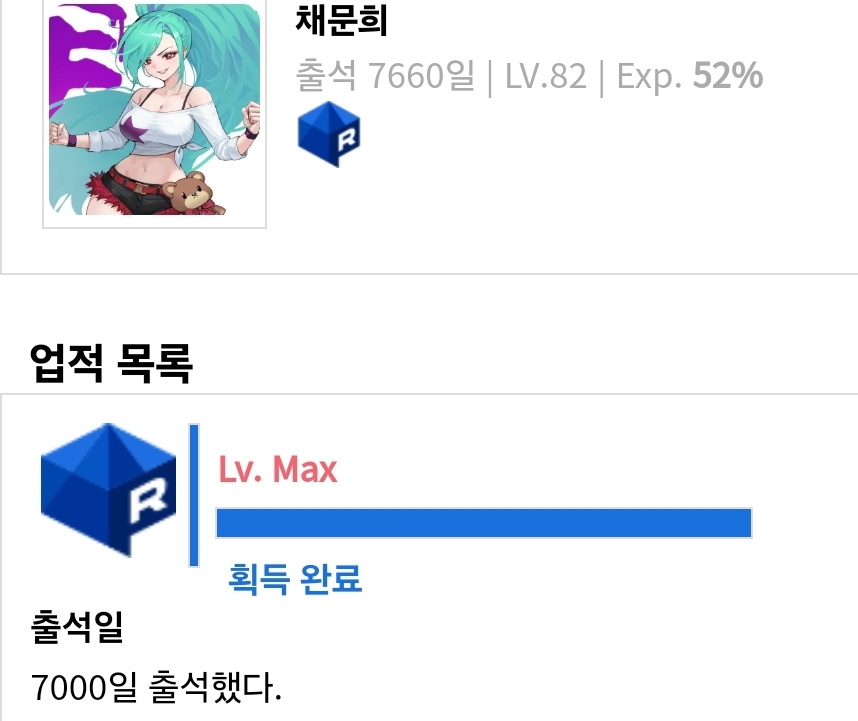
Task: Click the 7000일 출석했다 description
Action: click(156, 687)
